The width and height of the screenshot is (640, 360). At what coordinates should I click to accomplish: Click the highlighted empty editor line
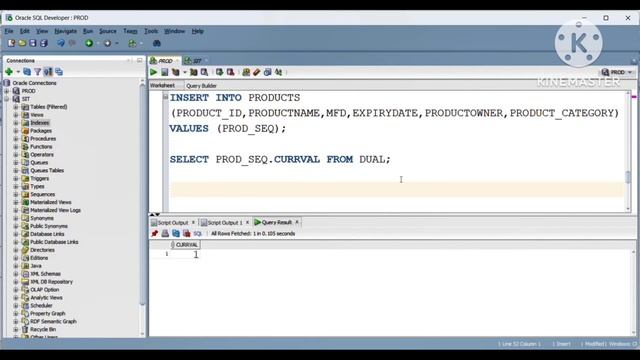[397, 189]
